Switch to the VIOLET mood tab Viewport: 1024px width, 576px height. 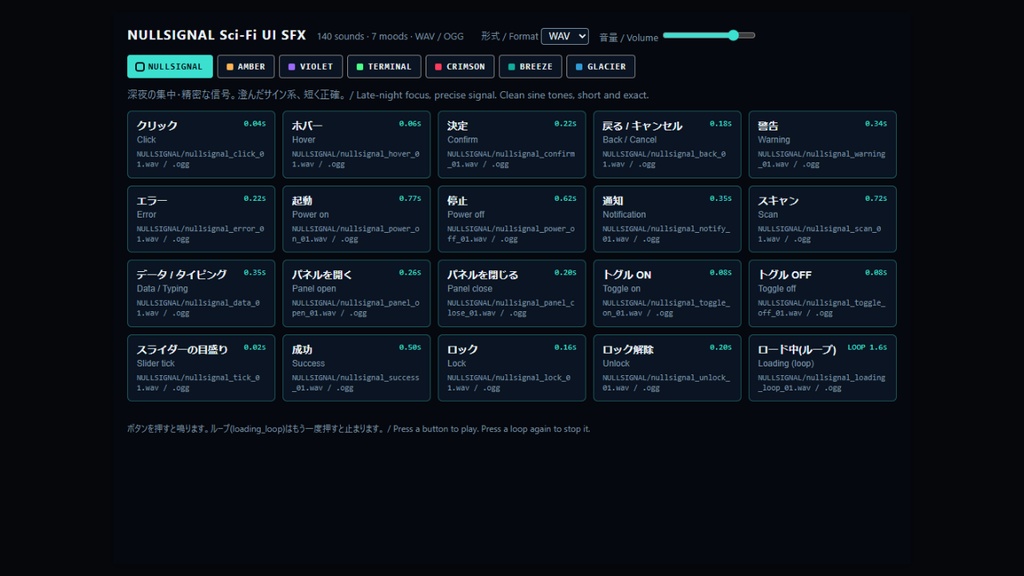(x=311, y=67)
